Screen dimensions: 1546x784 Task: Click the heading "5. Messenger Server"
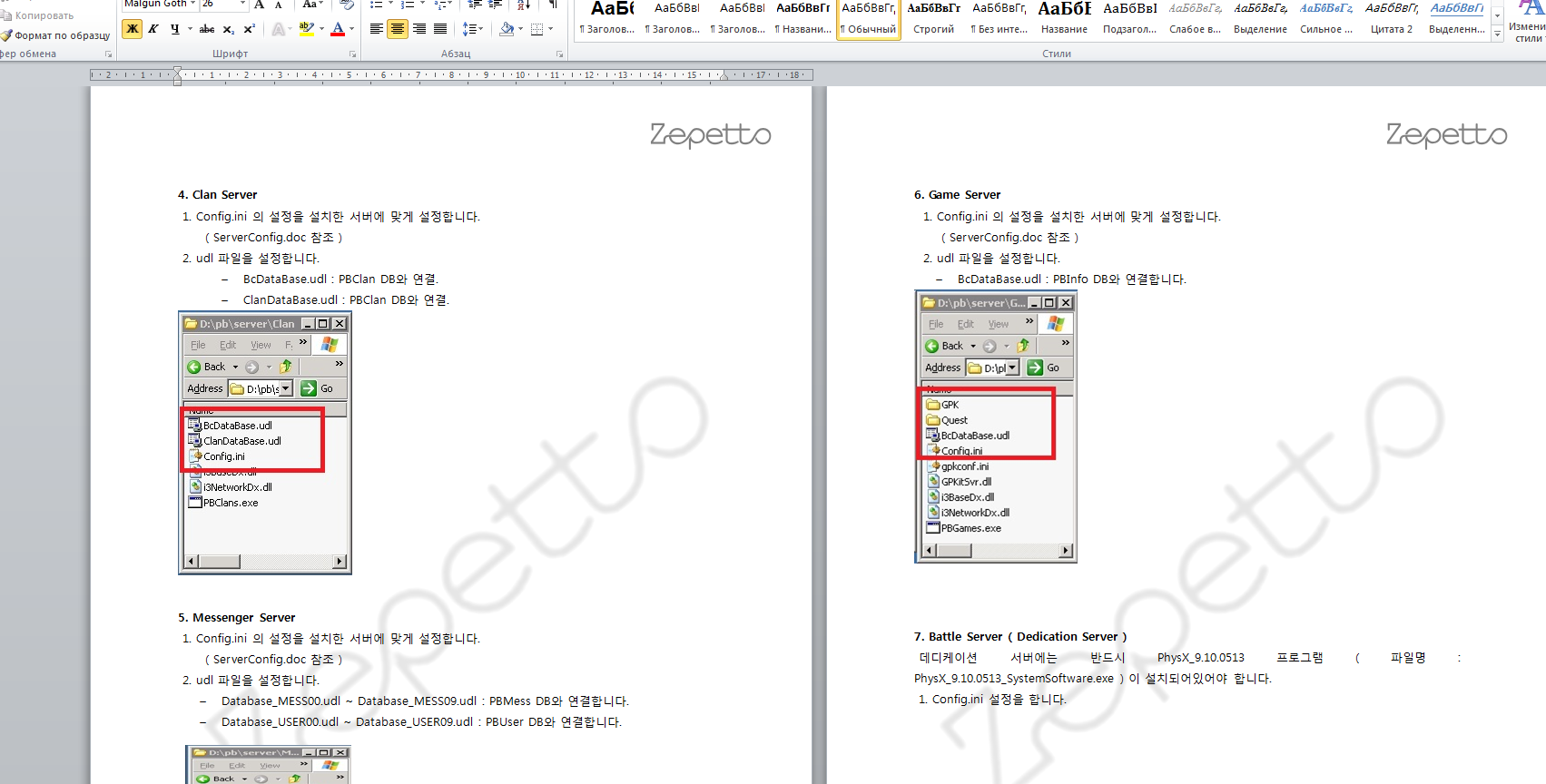coord(236,618)
